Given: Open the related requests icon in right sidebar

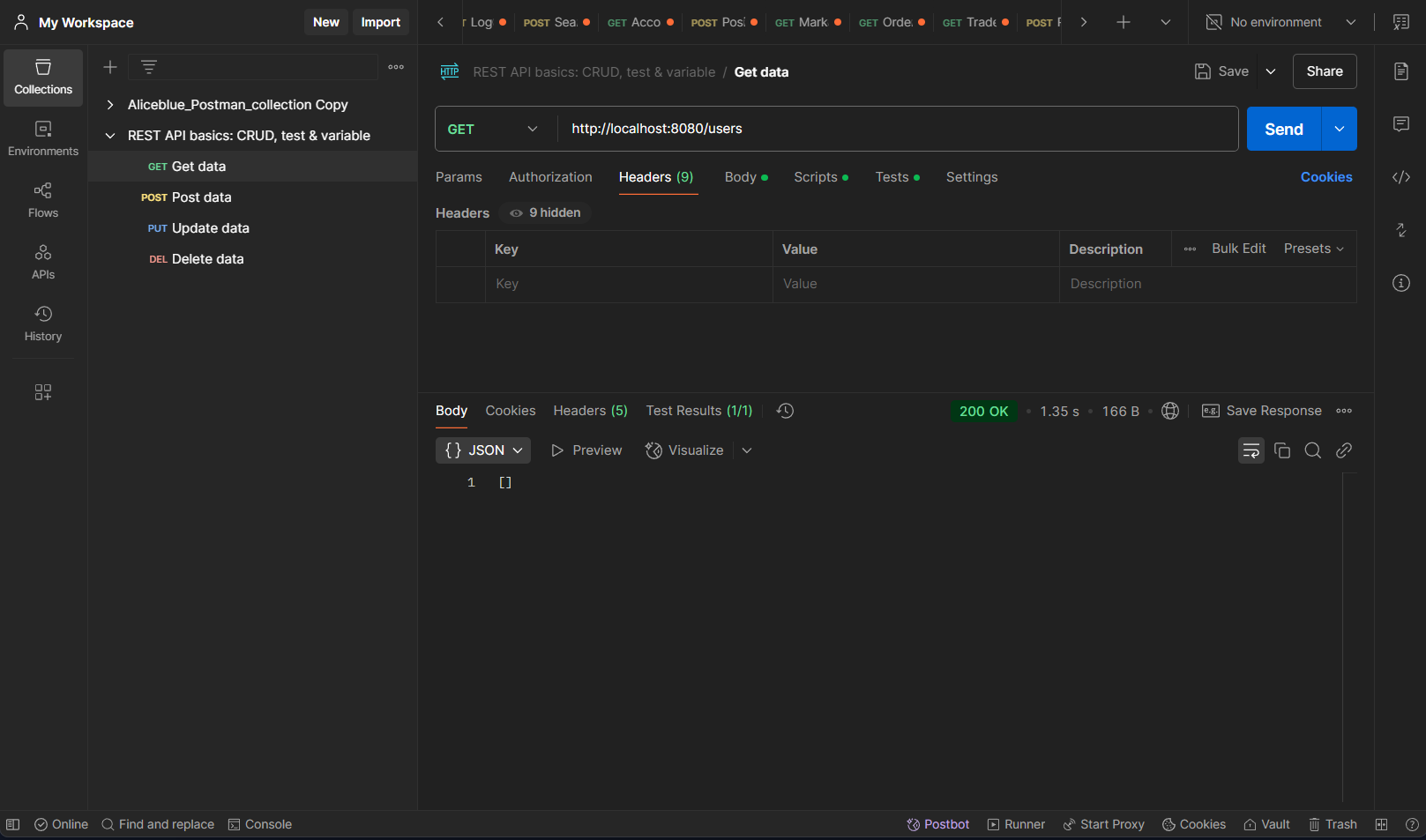Looking at the screenshot, I should click(x=1401, y=230).
